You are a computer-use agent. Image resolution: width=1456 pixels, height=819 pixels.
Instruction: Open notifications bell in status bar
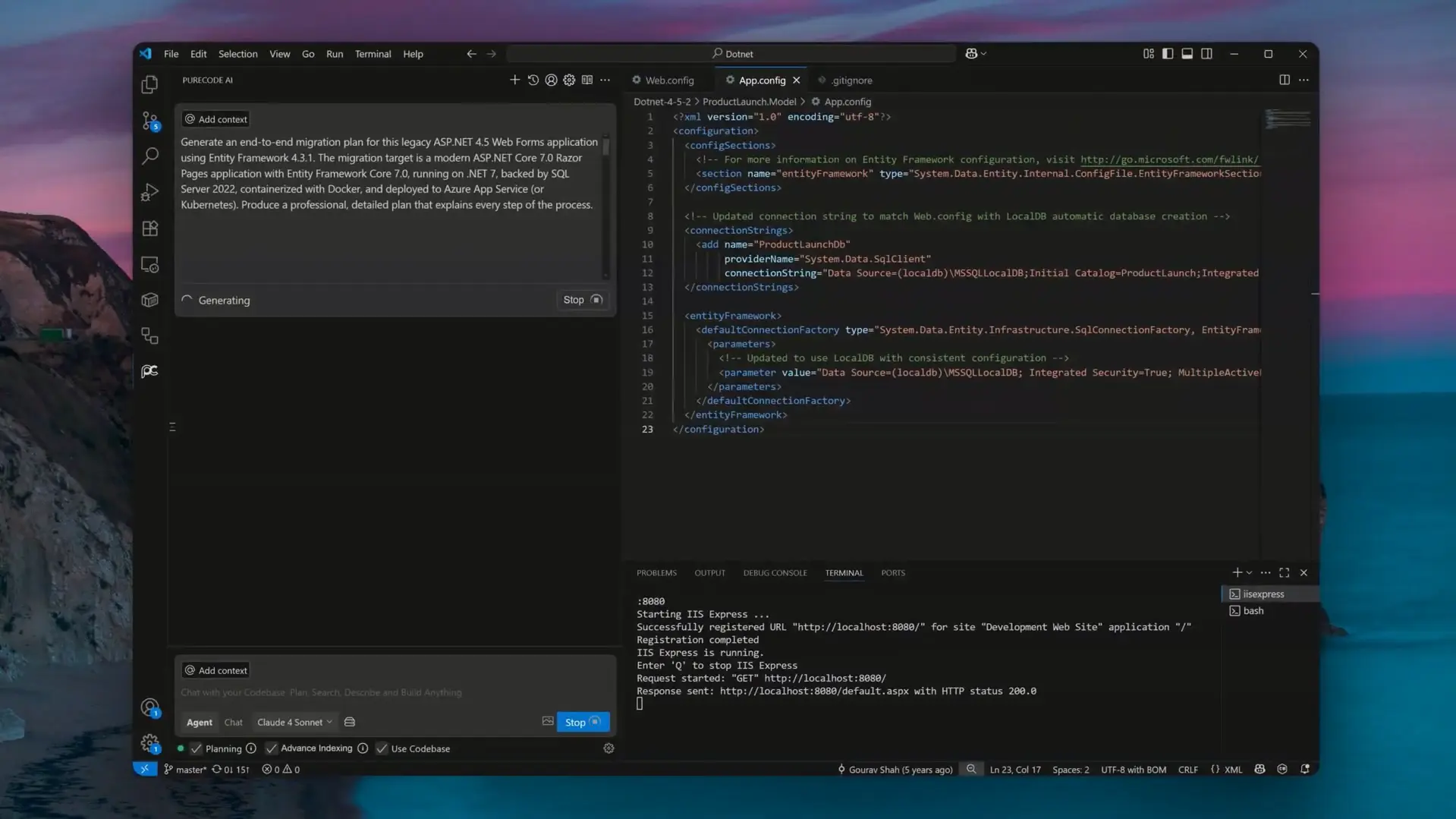click(x=1305, y=769)
